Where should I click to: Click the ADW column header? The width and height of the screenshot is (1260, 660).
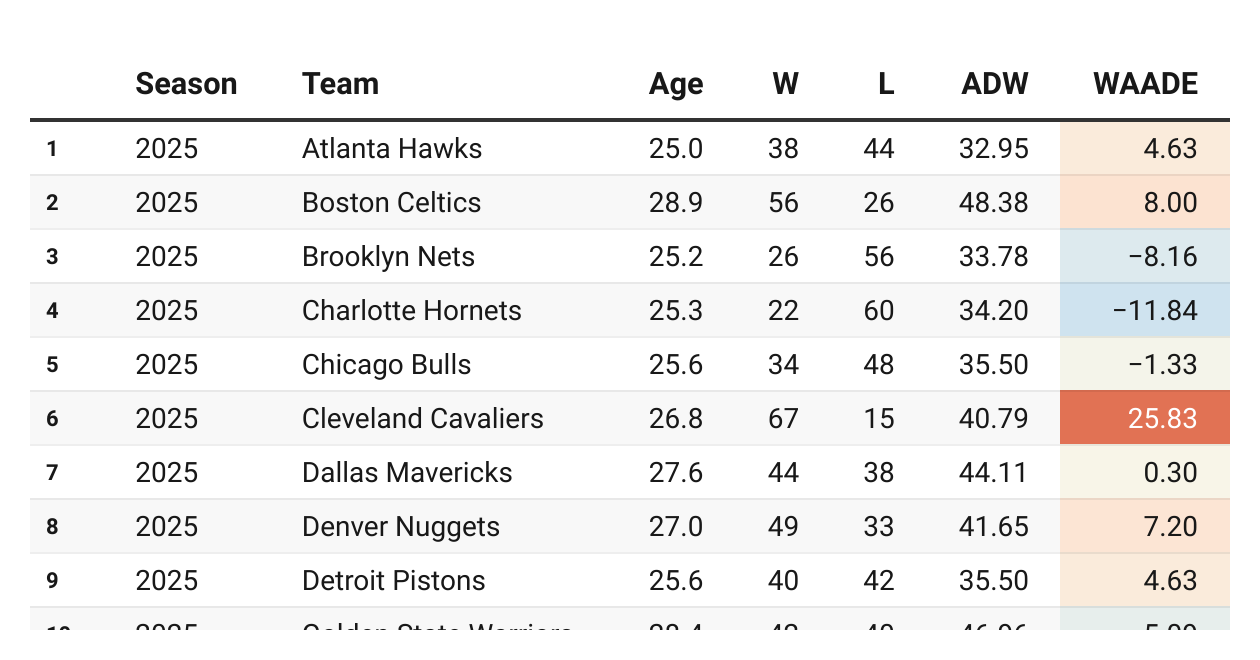click(995, 84)
